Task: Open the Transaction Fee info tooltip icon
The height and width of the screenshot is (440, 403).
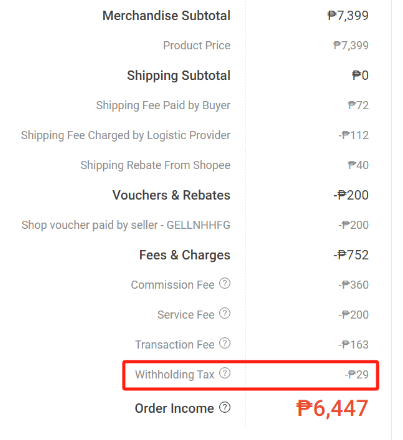Action: (225, 343)
